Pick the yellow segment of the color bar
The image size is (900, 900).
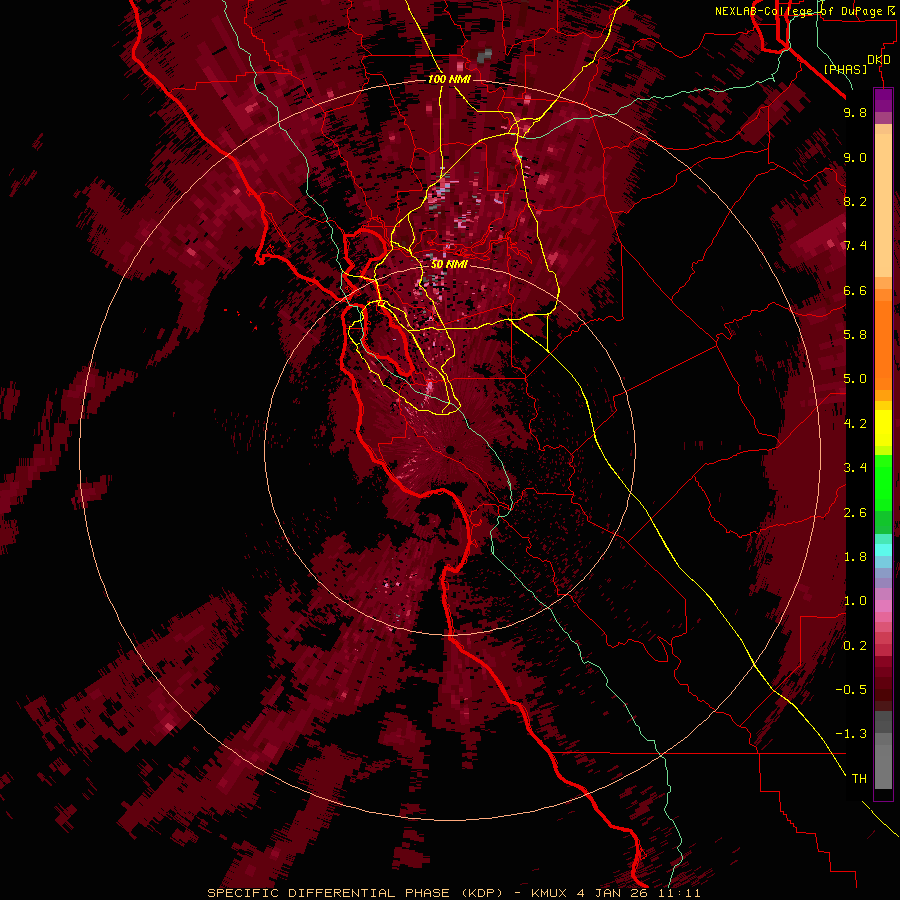(x=883, y=428)
